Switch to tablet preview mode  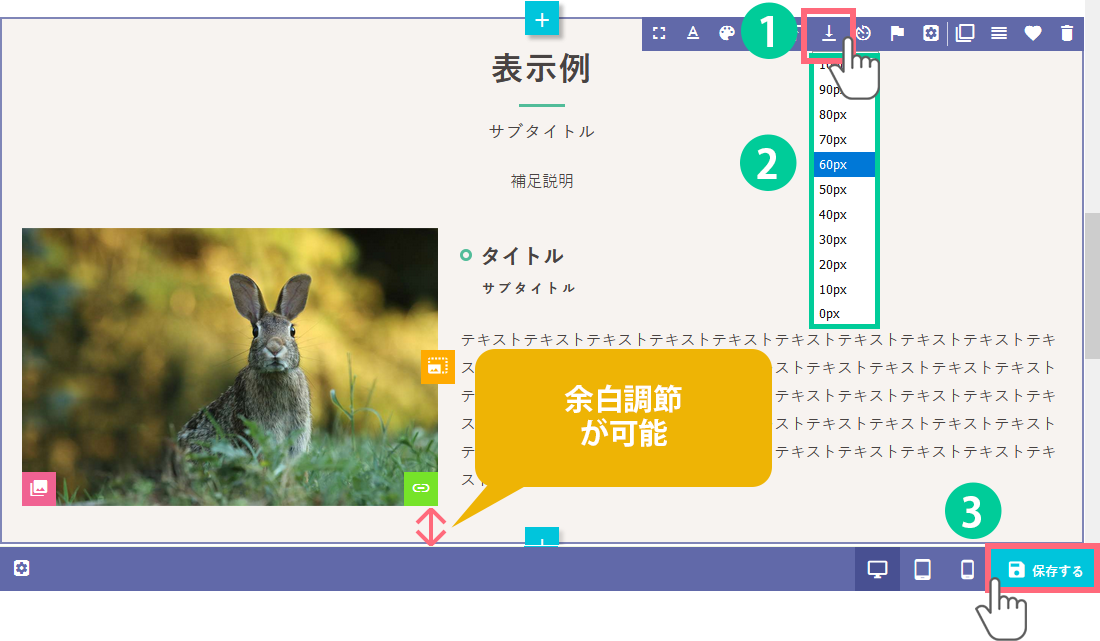tap(923, 570)
